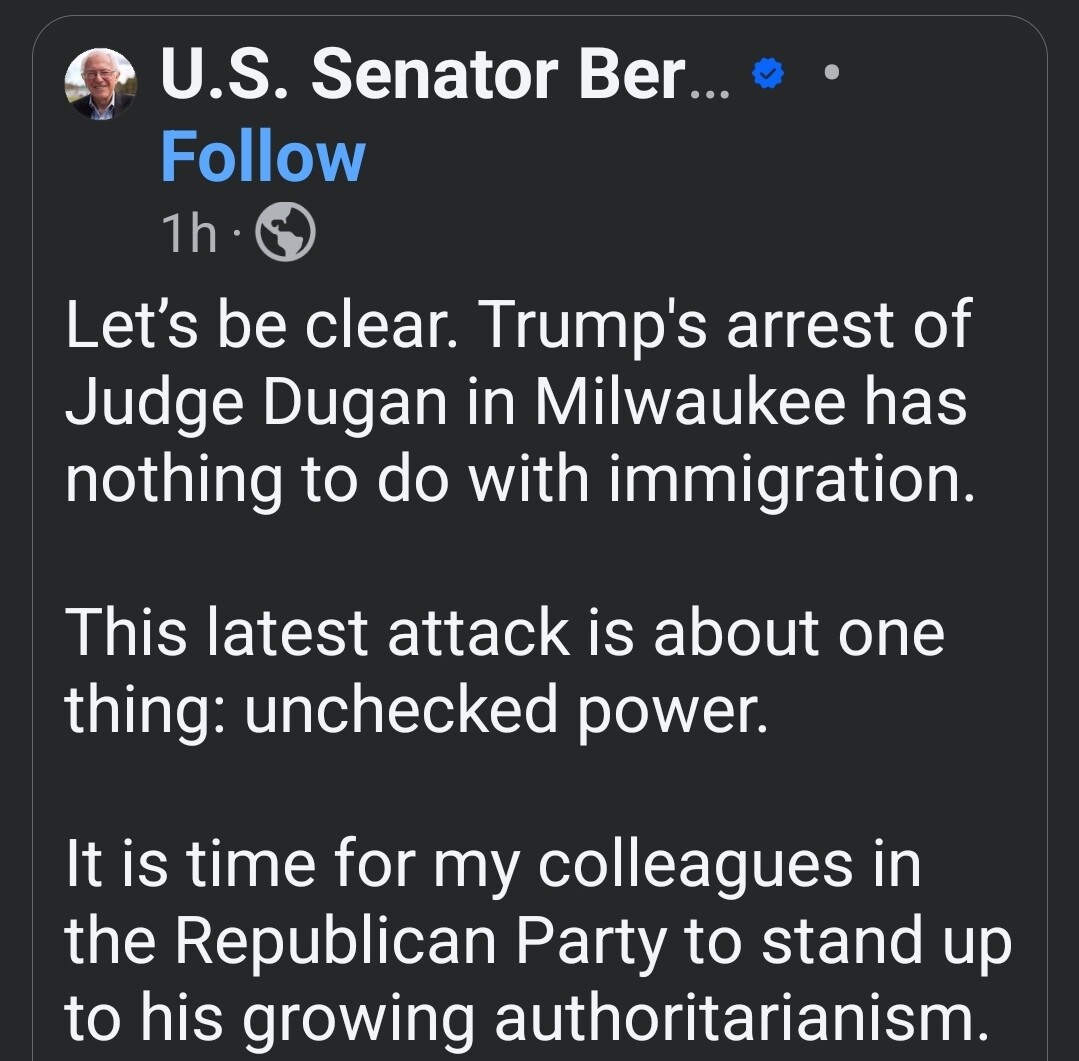Open the U.S. Senator page name

tap(445, 74)
